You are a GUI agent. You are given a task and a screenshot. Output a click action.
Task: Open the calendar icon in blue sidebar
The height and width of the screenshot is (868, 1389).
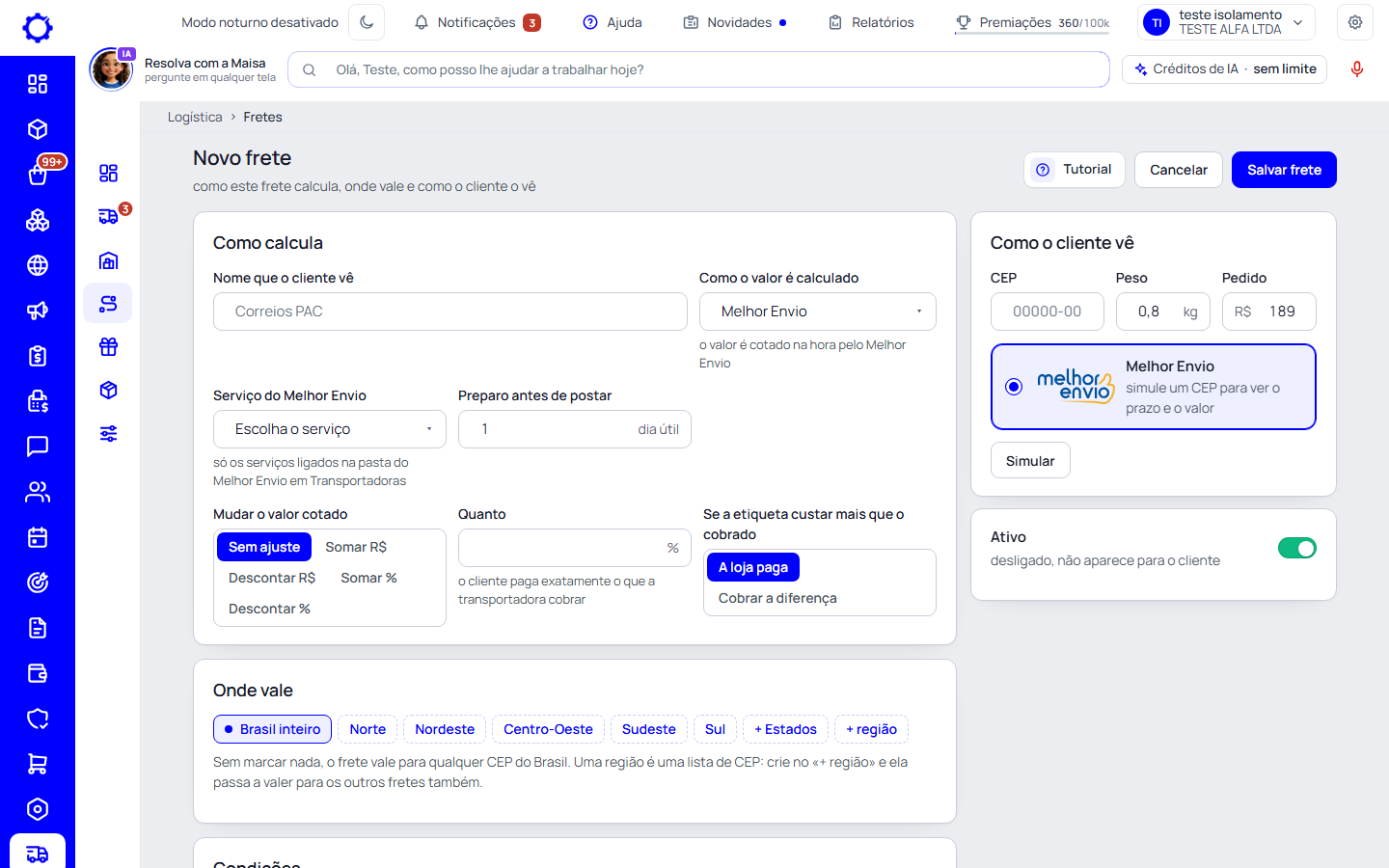(38, 537)
